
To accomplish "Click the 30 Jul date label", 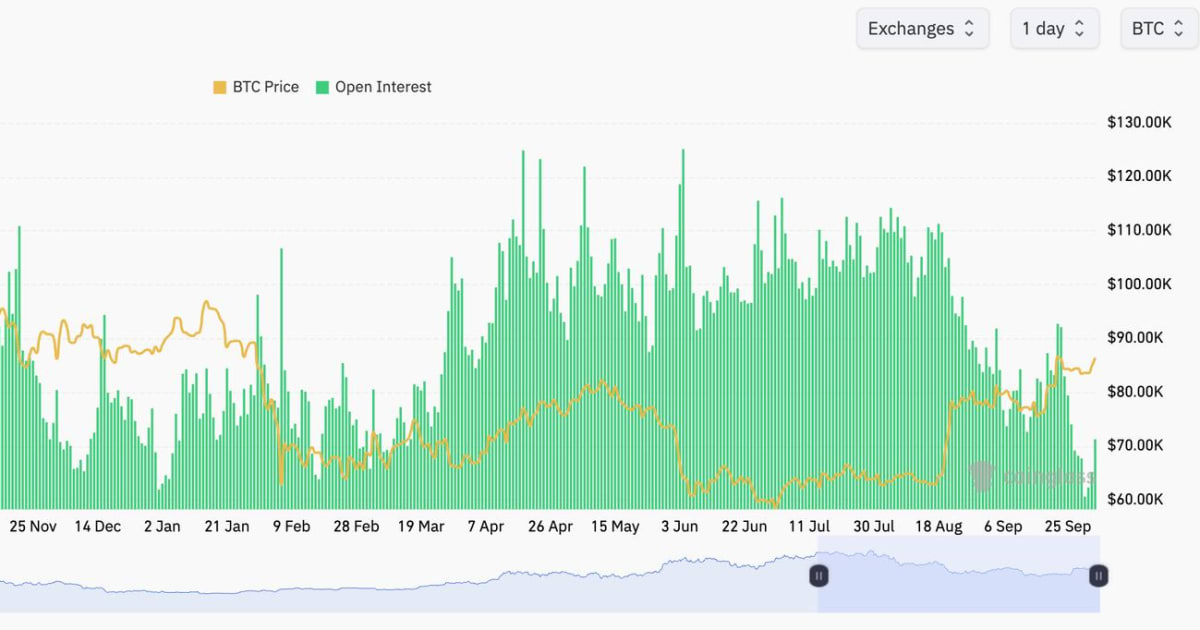I will click(x=873, y=526).
